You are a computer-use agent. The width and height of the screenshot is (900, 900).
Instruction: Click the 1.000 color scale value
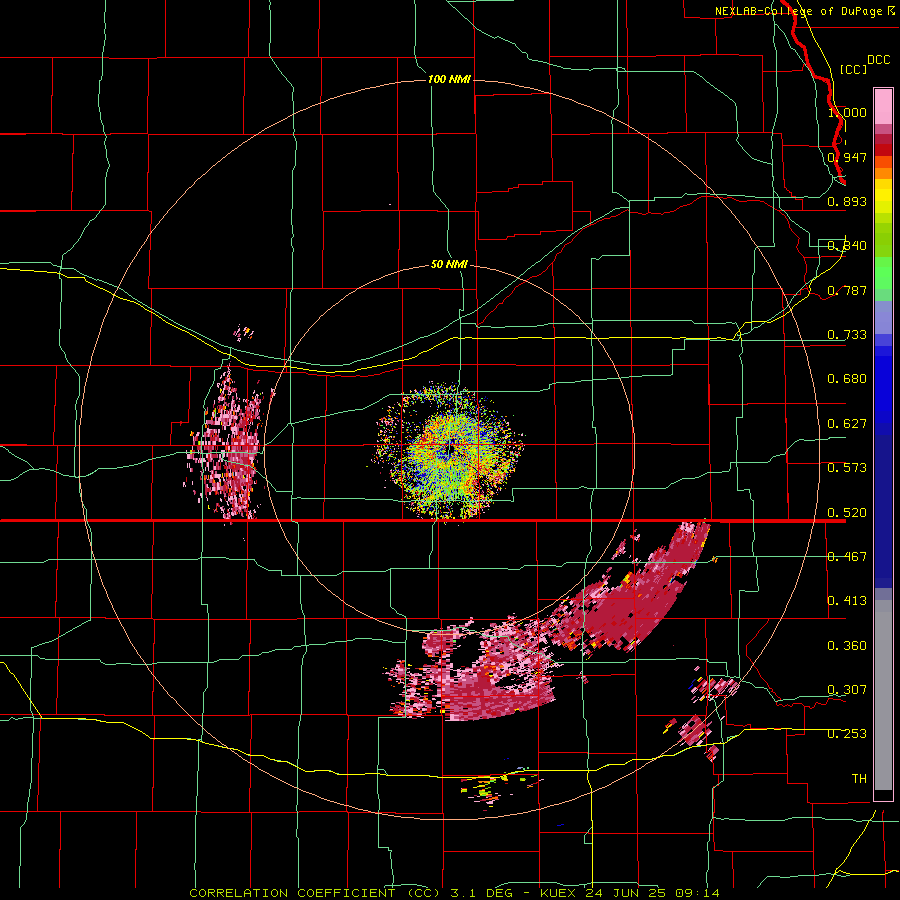pyautogui.click(x=847, y=112)
